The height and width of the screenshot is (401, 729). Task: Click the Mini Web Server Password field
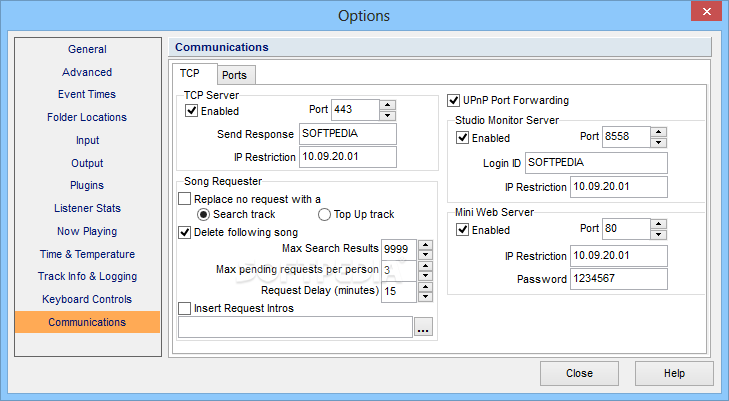(x=619, y=279)
